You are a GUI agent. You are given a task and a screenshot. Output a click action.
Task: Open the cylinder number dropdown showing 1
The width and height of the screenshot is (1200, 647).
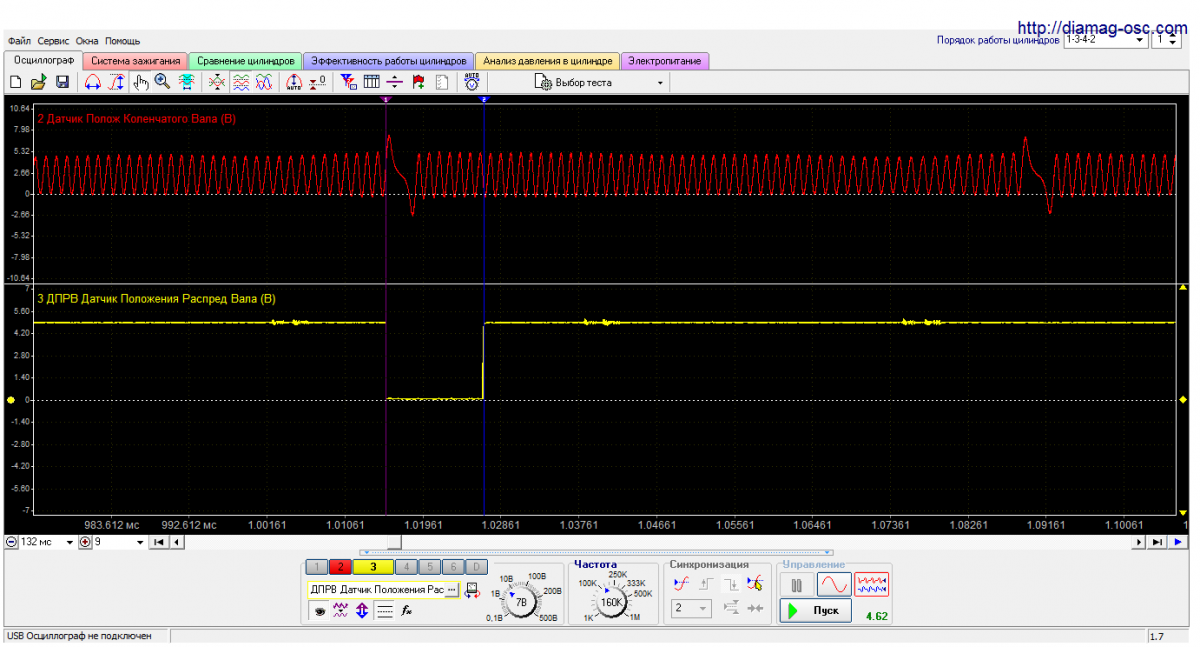pos(1167,40)
